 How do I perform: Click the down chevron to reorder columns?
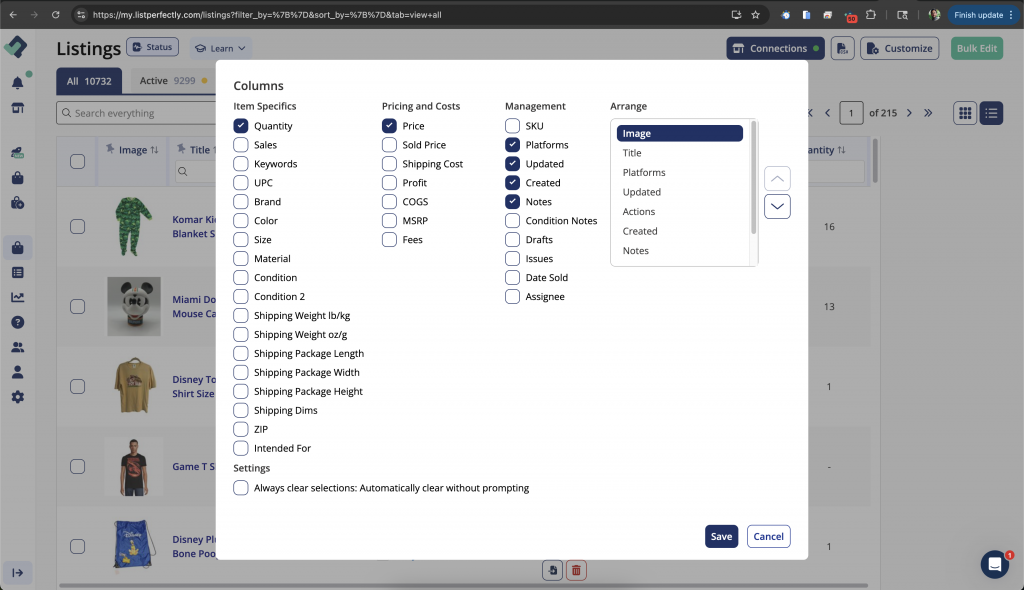[777, 206]
